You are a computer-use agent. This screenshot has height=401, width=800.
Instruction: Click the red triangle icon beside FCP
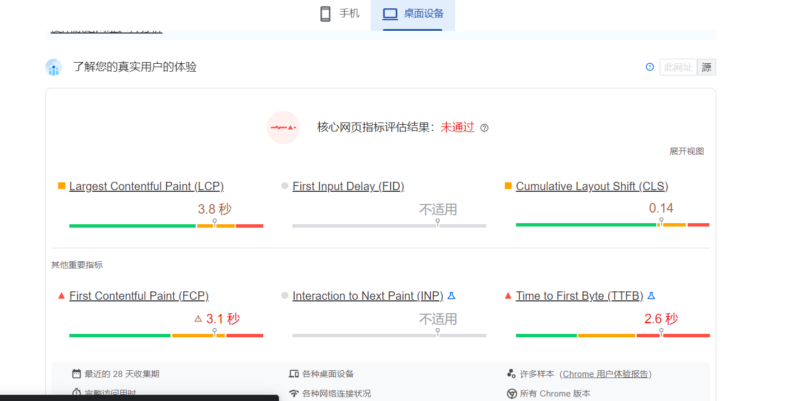click(61, 295)
